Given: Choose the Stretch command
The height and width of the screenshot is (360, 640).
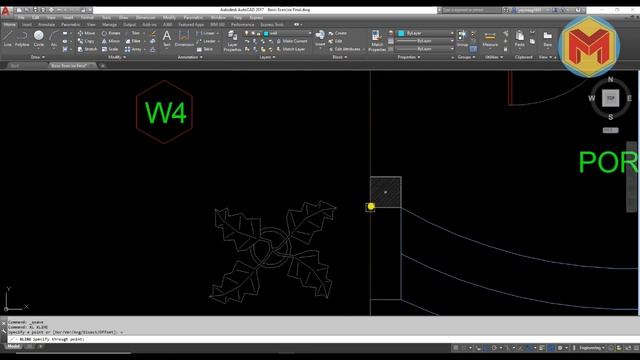Looking at the screenshot, I should (87, 49).
